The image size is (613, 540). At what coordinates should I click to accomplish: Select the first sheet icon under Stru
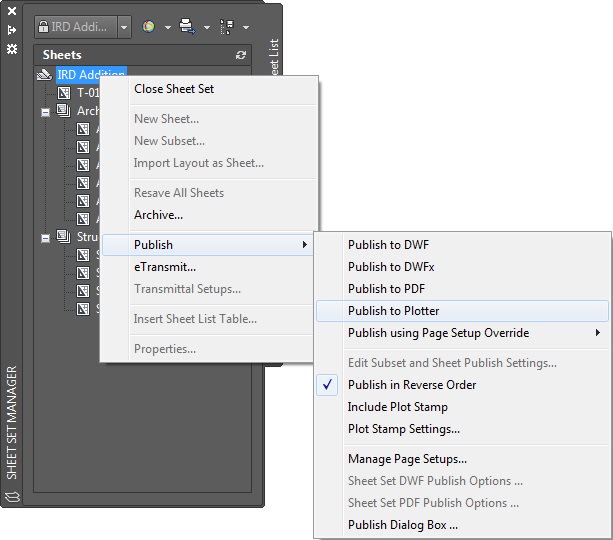(83, 255)
